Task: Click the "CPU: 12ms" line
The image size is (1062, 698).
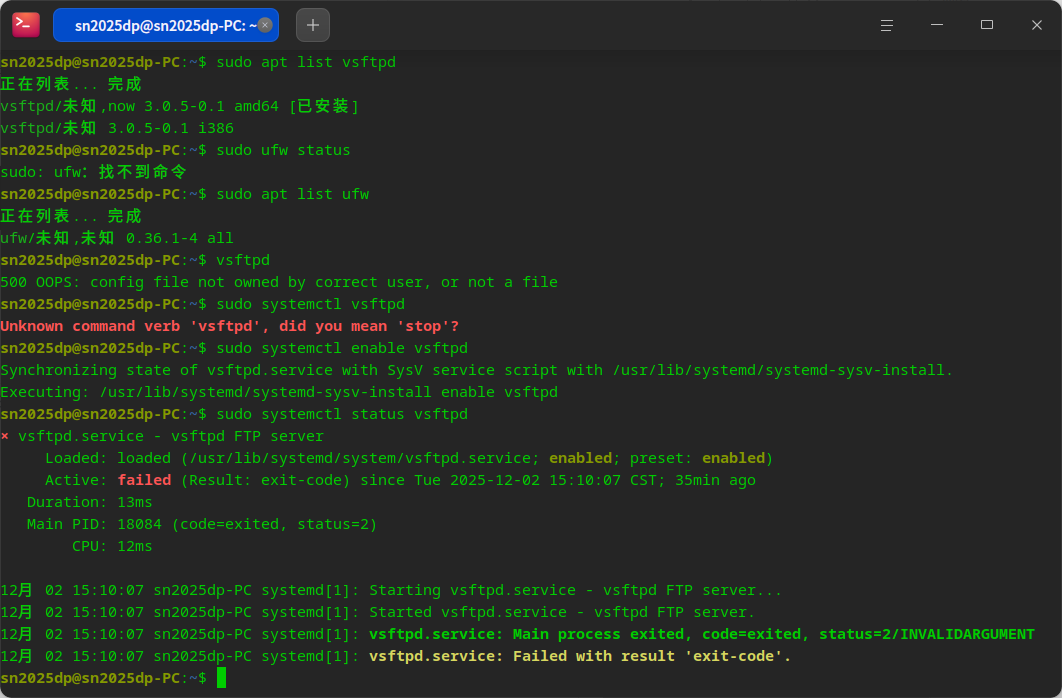Action: (112, 546)
